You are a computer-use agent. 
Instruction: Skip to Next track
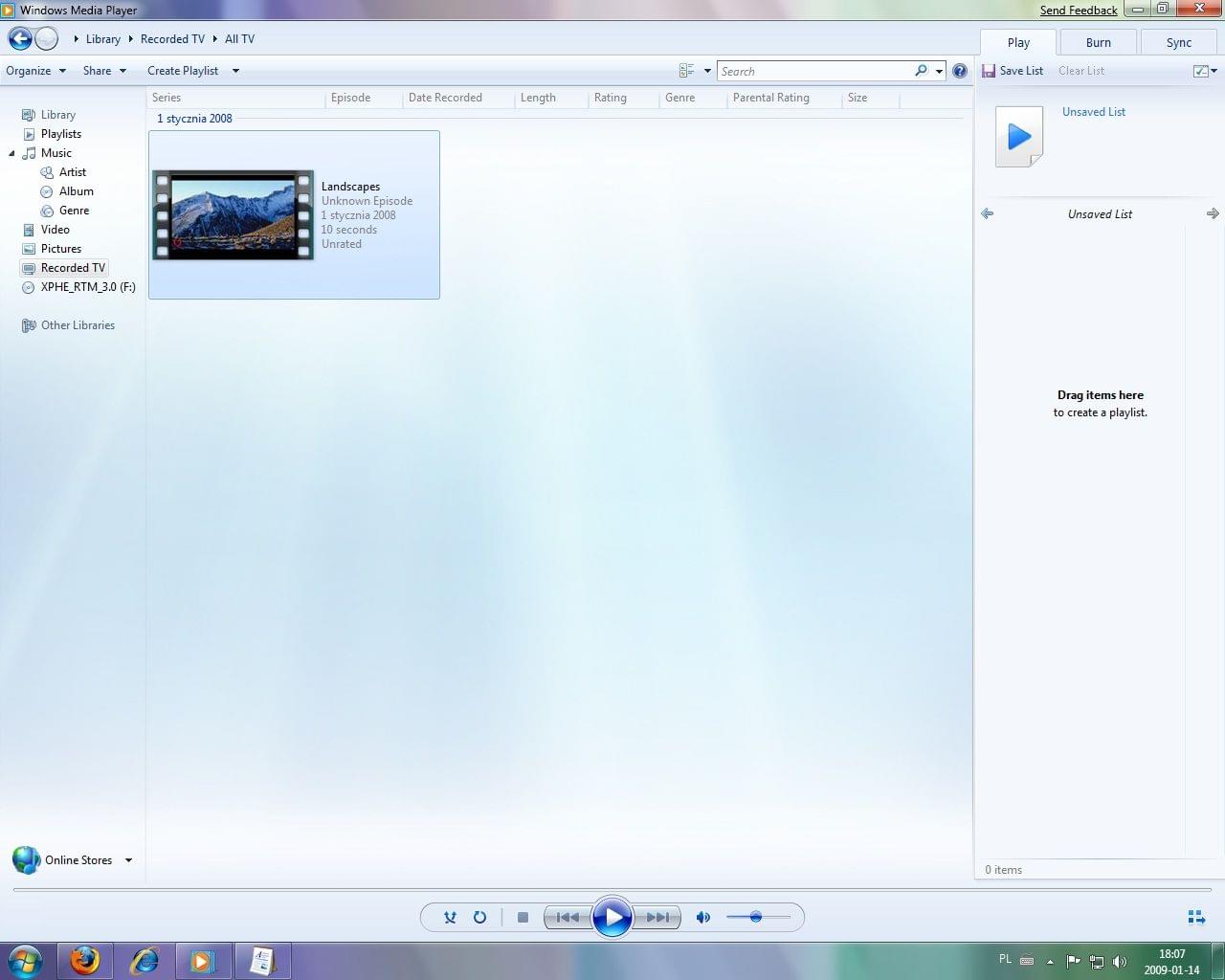point(657,917)
